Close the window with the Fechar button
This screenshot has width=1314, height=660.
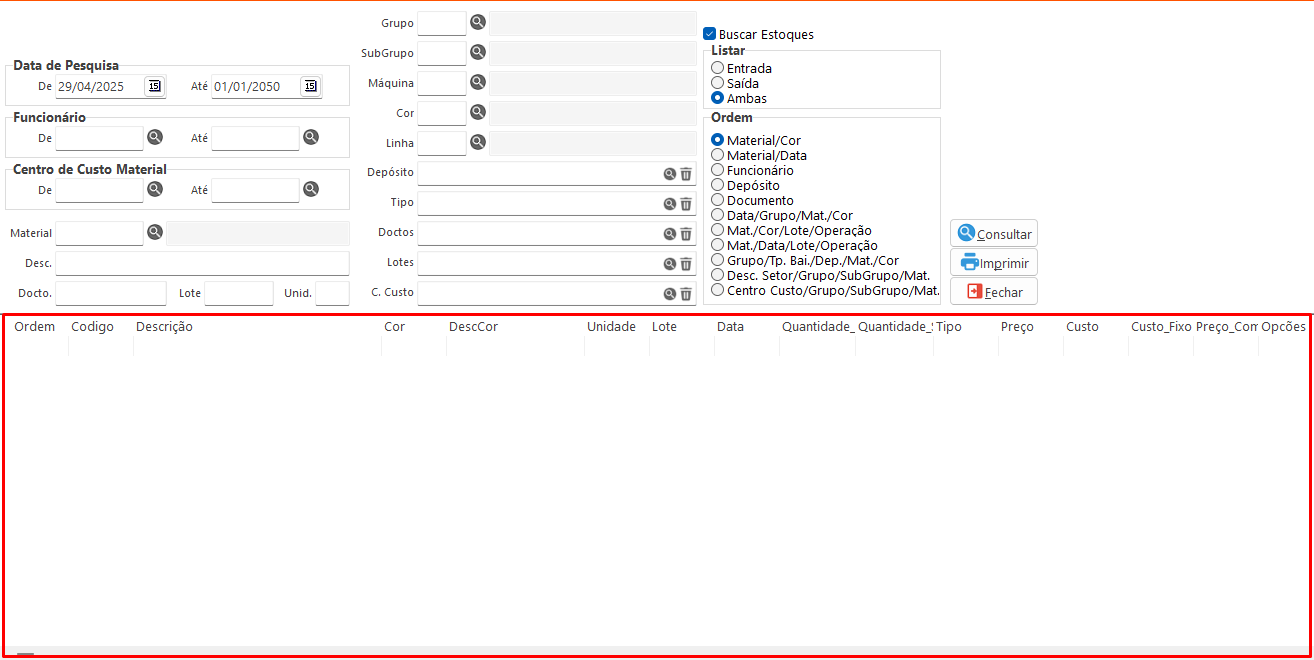coord(994,292)
